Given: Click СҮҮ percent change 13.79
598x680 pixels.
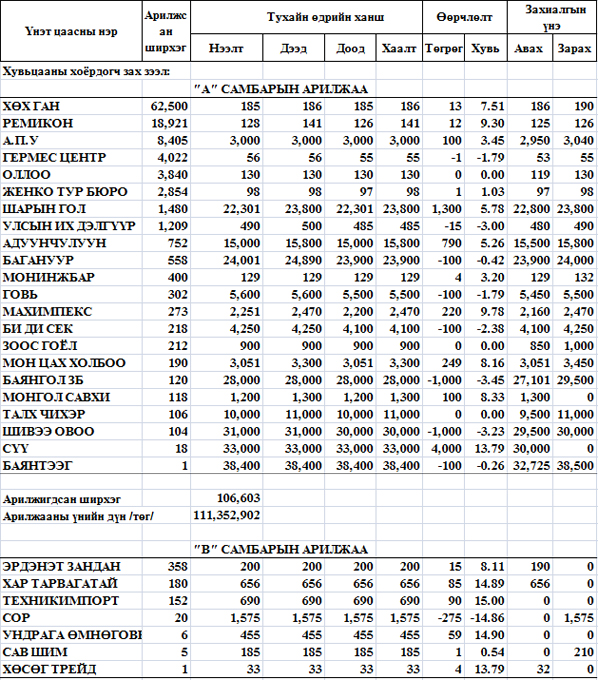Looking at the screenshot, I should [x=486, y=448].
